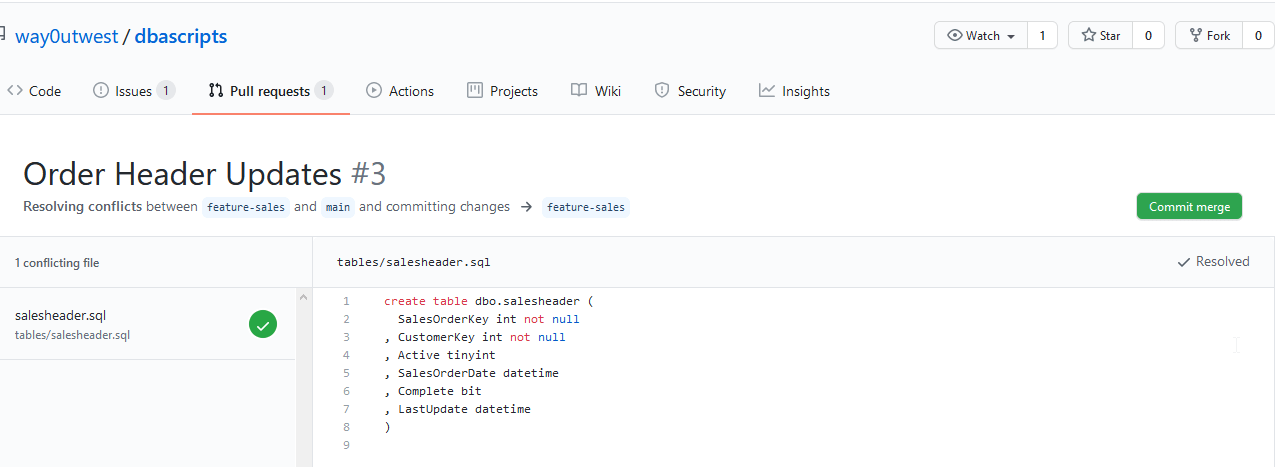Click the Insights graph icon
The width and height of the screenshot is (1275, 467).
tap(767, 91)
